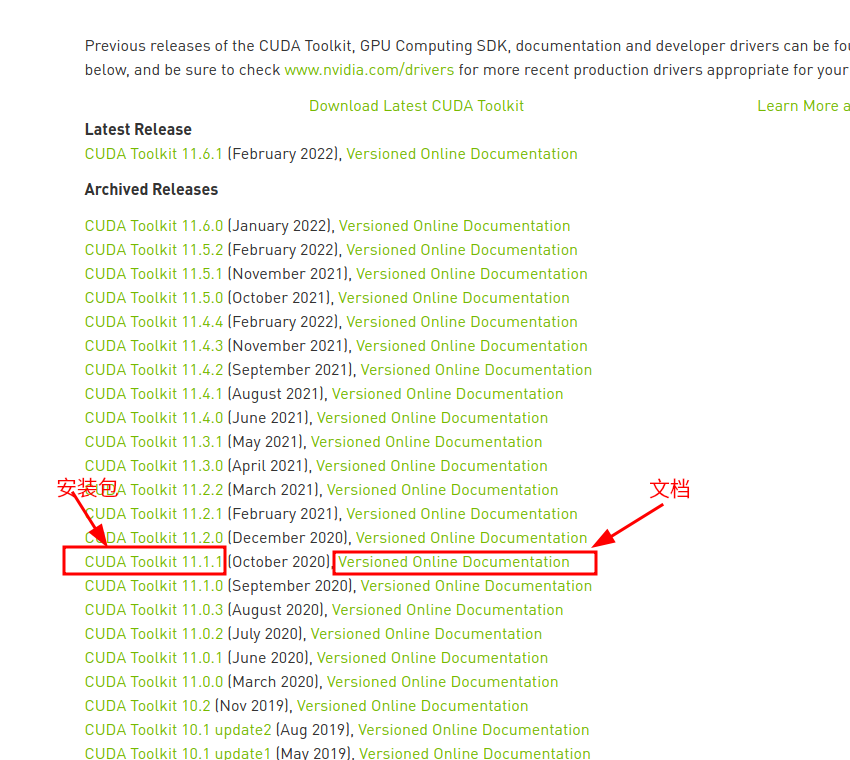Open CUDA Toolkit 11.5.1 link
Image resolution: width=850 pixels, height=760 pixels.
pos(153,274)
